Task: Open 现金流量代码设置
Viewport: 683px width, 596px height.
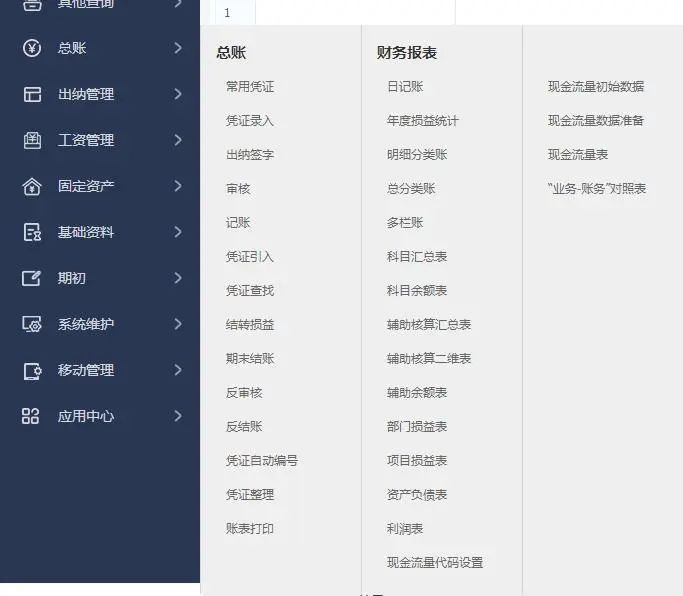Action: pos(435,562)
